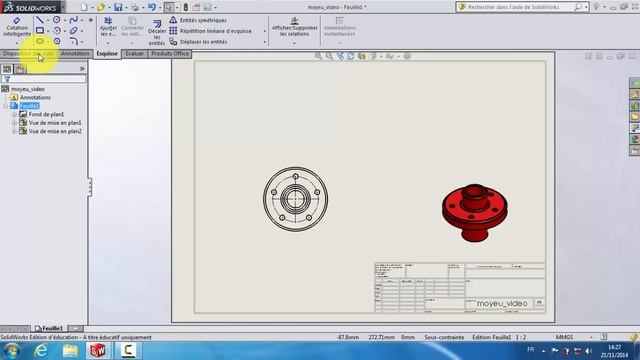Open the SolidWorks logo menu arrow
Screen dimensions: 640x360
pos(63,7)
